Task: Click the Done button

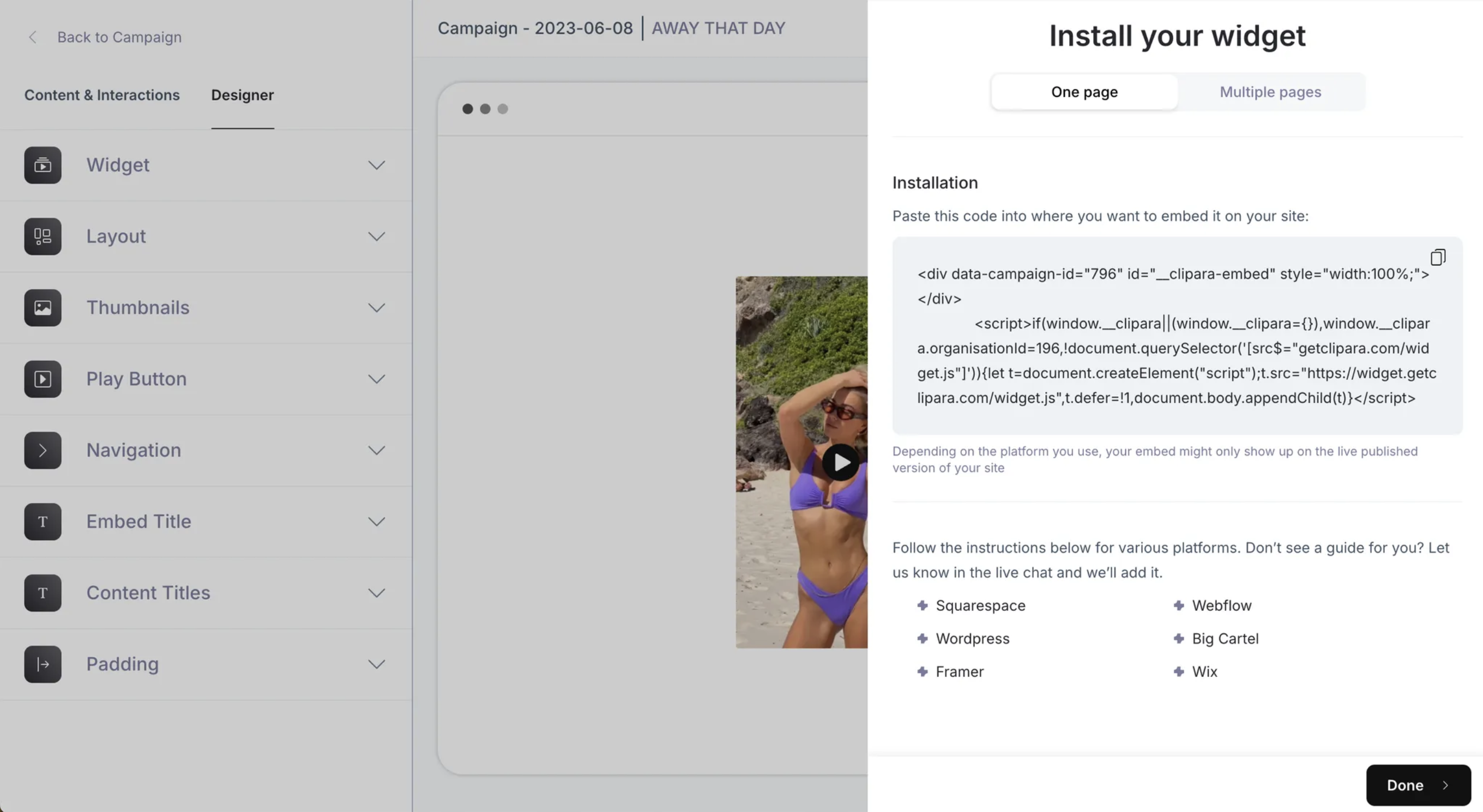Action: point(1418,785)
